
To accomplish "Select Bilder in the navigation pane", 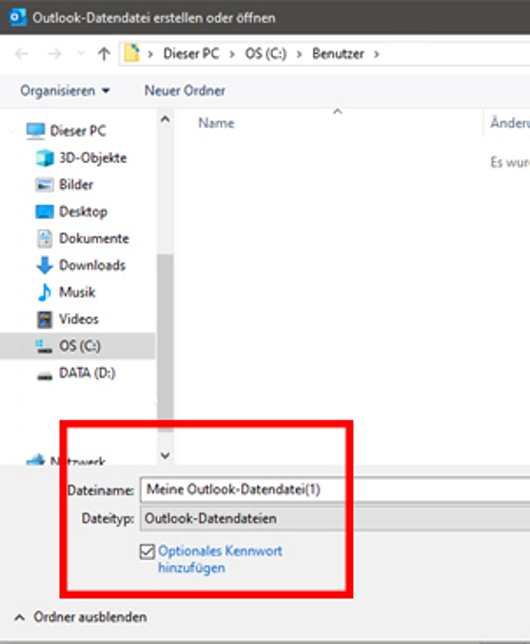I will click(65, 185).
